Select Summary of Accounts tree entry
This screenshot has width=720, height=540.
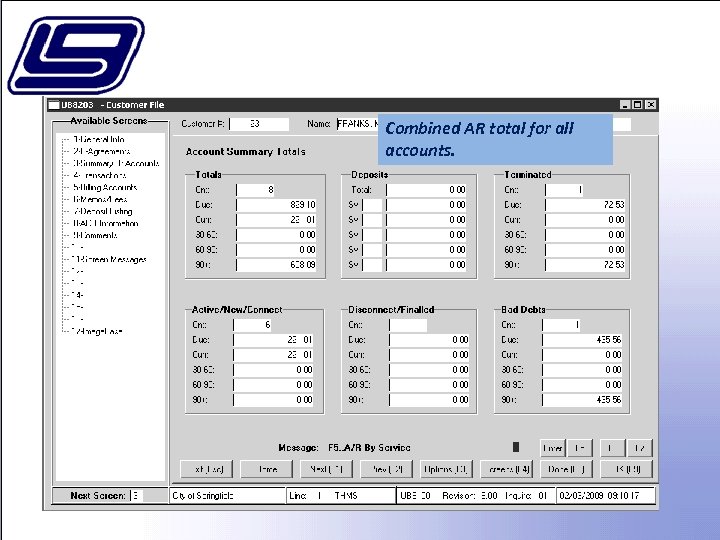pos(116,163)
